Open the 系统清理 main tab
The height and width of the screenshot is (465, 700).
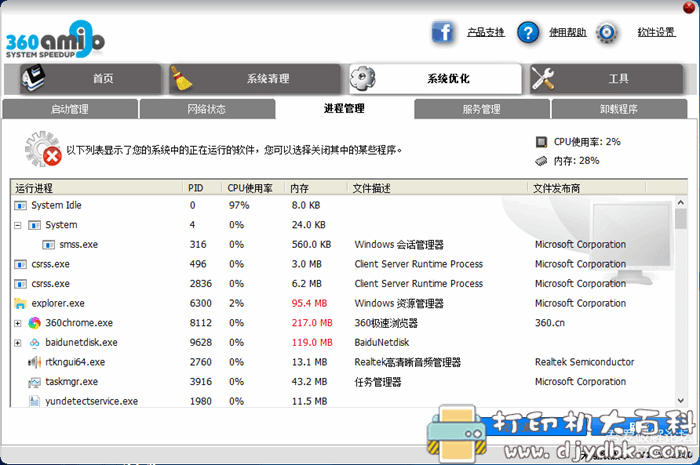pyautogui.click(x=254, y=79)
